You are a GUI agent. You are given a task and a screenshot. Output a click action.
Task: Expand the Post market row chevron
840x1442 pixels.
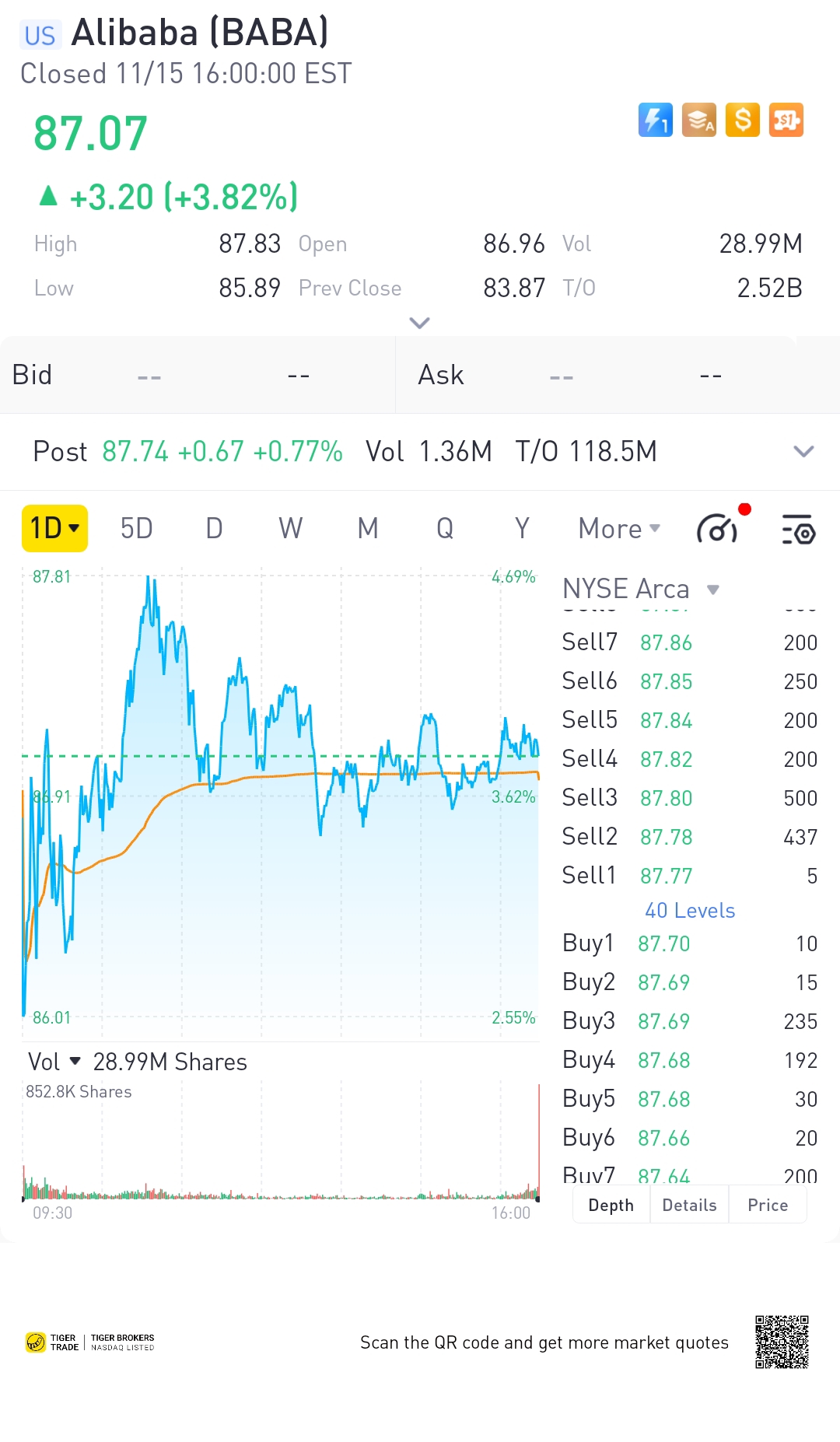(x=803, y=452)
